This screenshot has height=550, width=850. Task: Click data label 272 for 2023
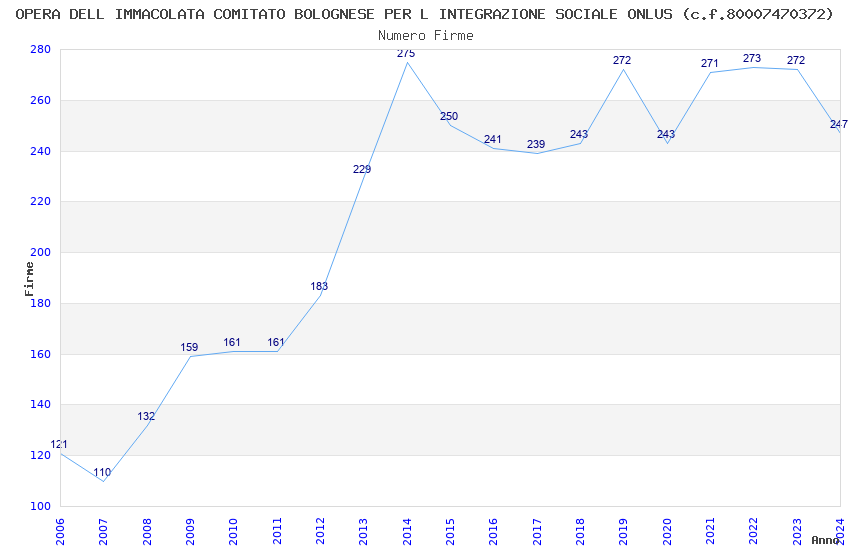[796, 61]
